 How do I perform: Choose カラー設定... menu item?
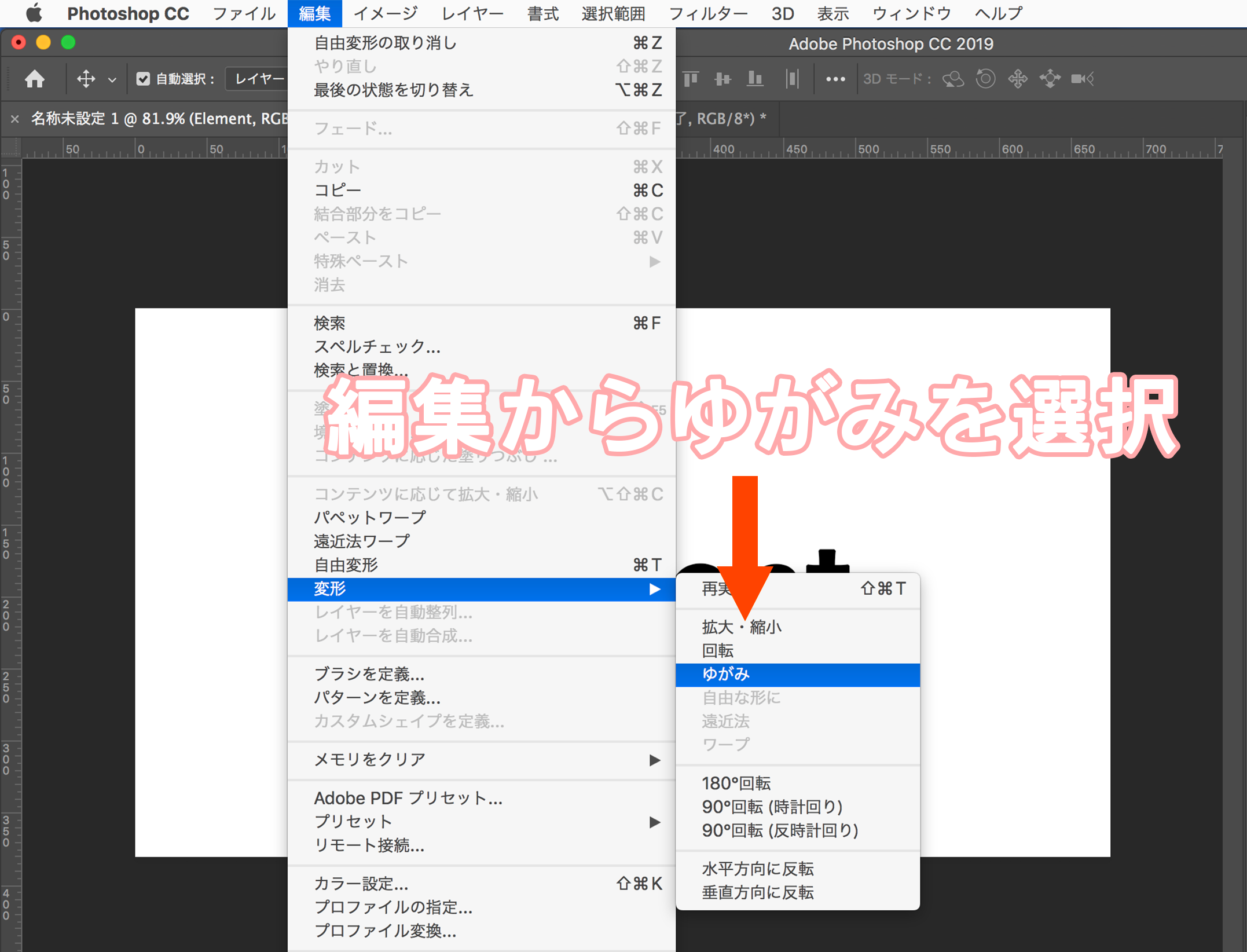coord(482,884)
